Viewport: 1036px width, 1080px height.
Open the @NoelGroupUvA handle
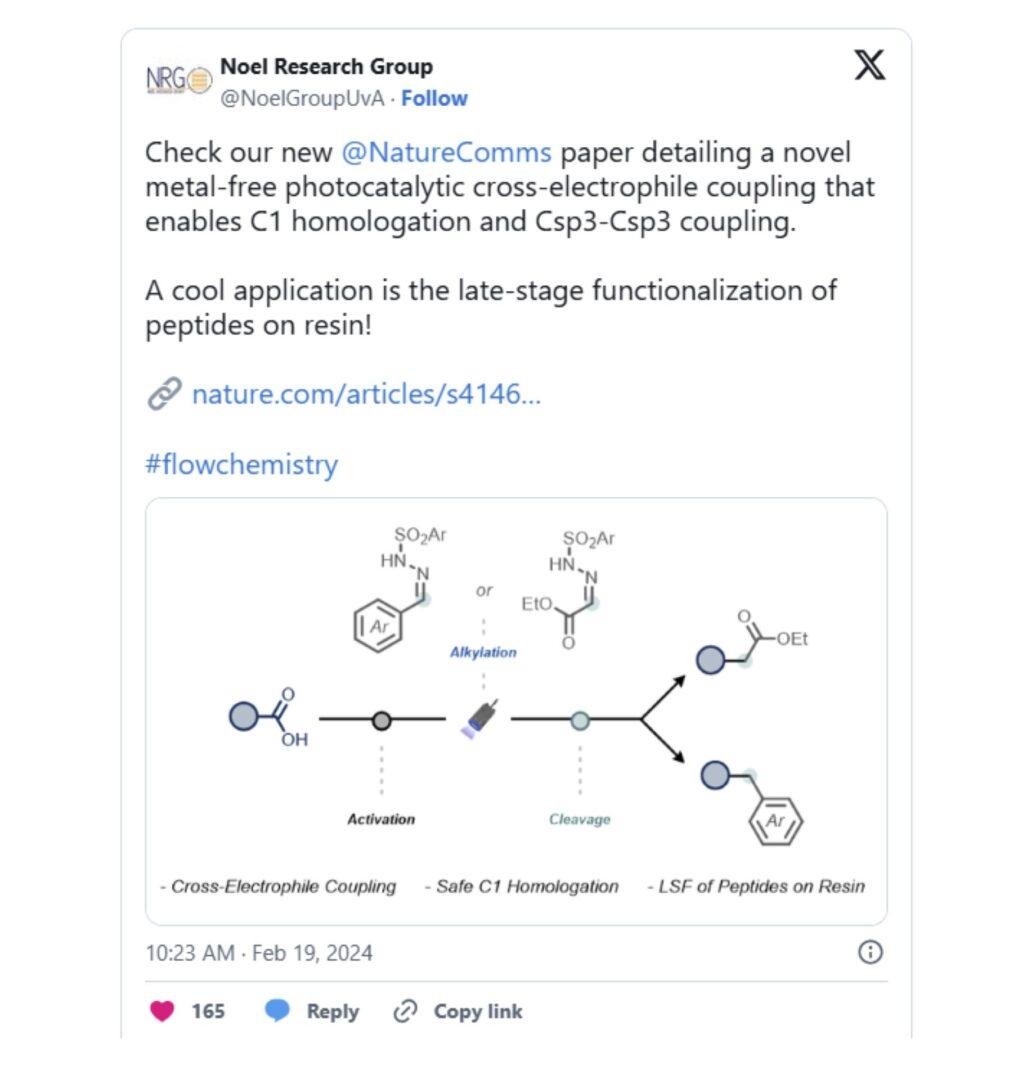coord(302,98)
